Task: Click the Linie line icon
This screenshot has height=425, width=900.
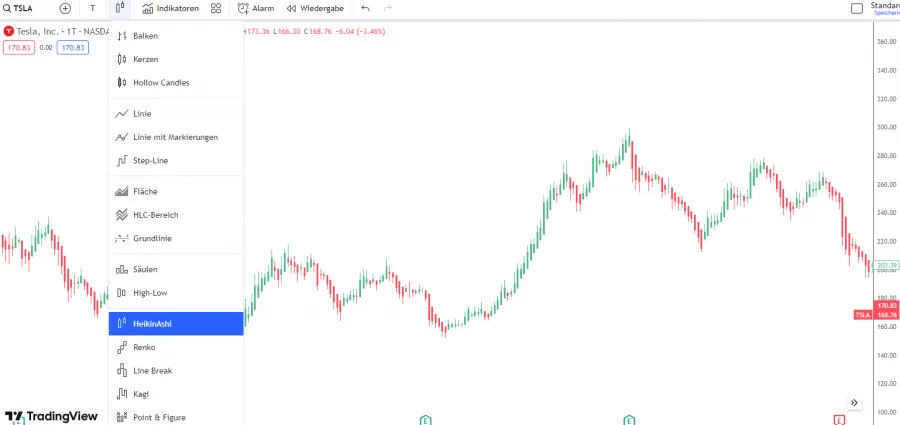Action: click(x=122, y=114)
